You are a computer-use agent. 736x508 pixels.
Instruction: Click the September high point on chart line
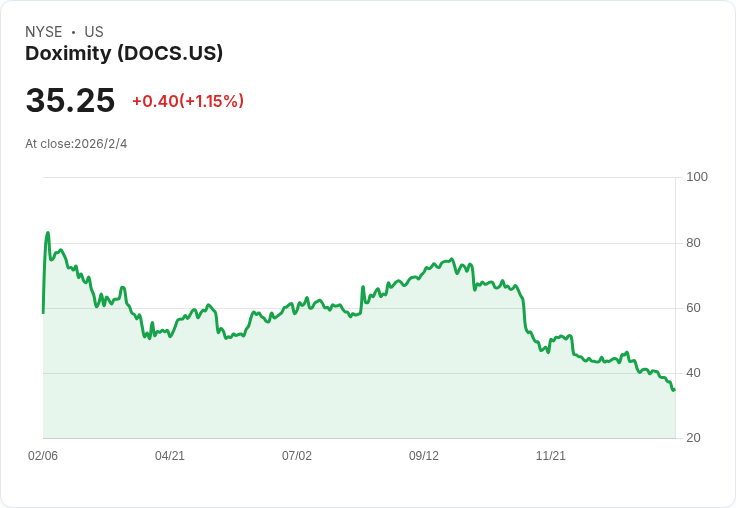(452, 259)
